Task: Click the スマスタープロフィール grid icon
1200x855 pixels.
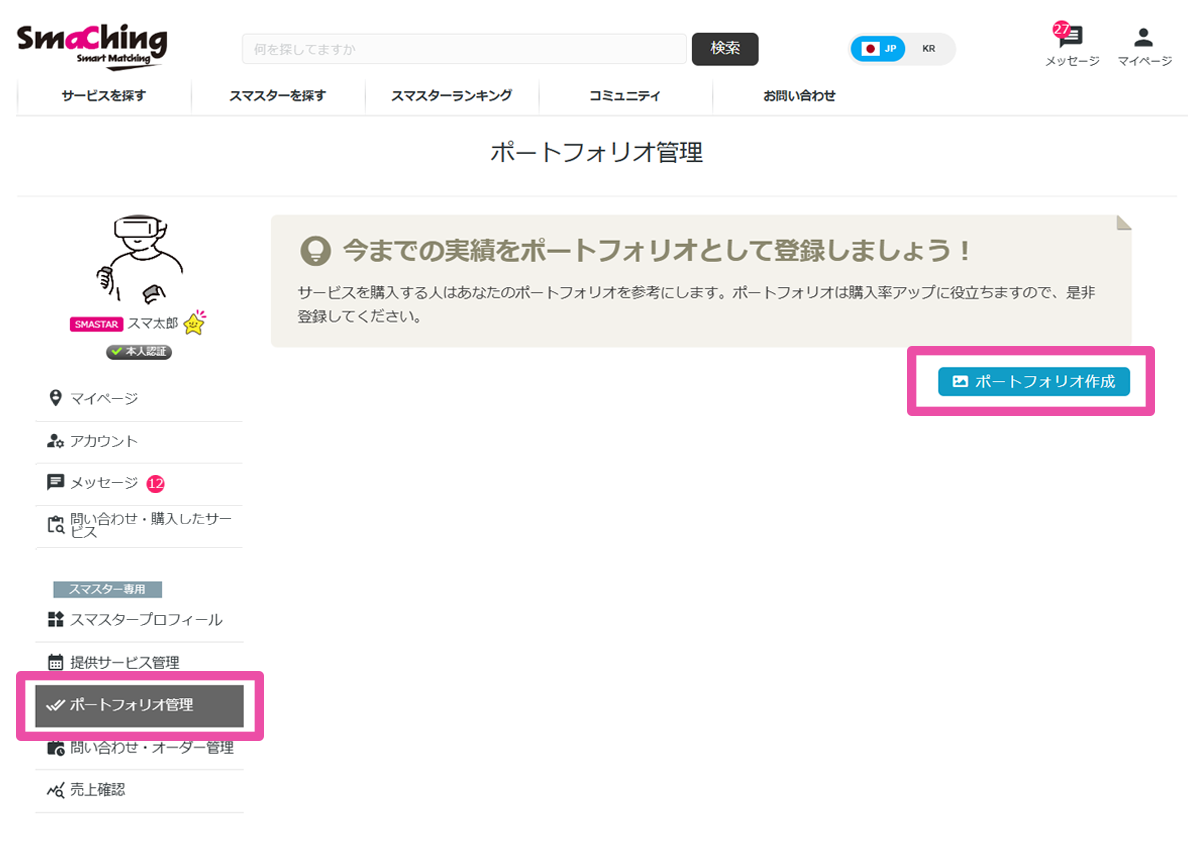Action: click(56, 620)
